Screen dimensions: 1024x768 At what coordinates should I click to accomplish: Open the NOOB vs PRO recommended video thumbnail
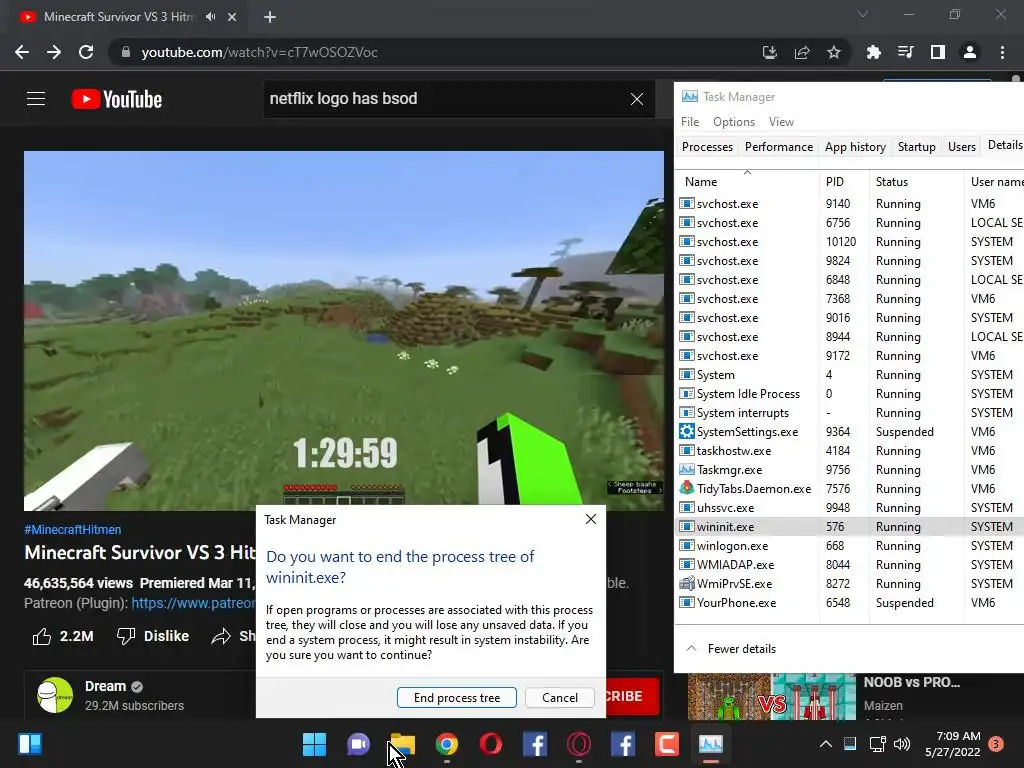point(771,696)
